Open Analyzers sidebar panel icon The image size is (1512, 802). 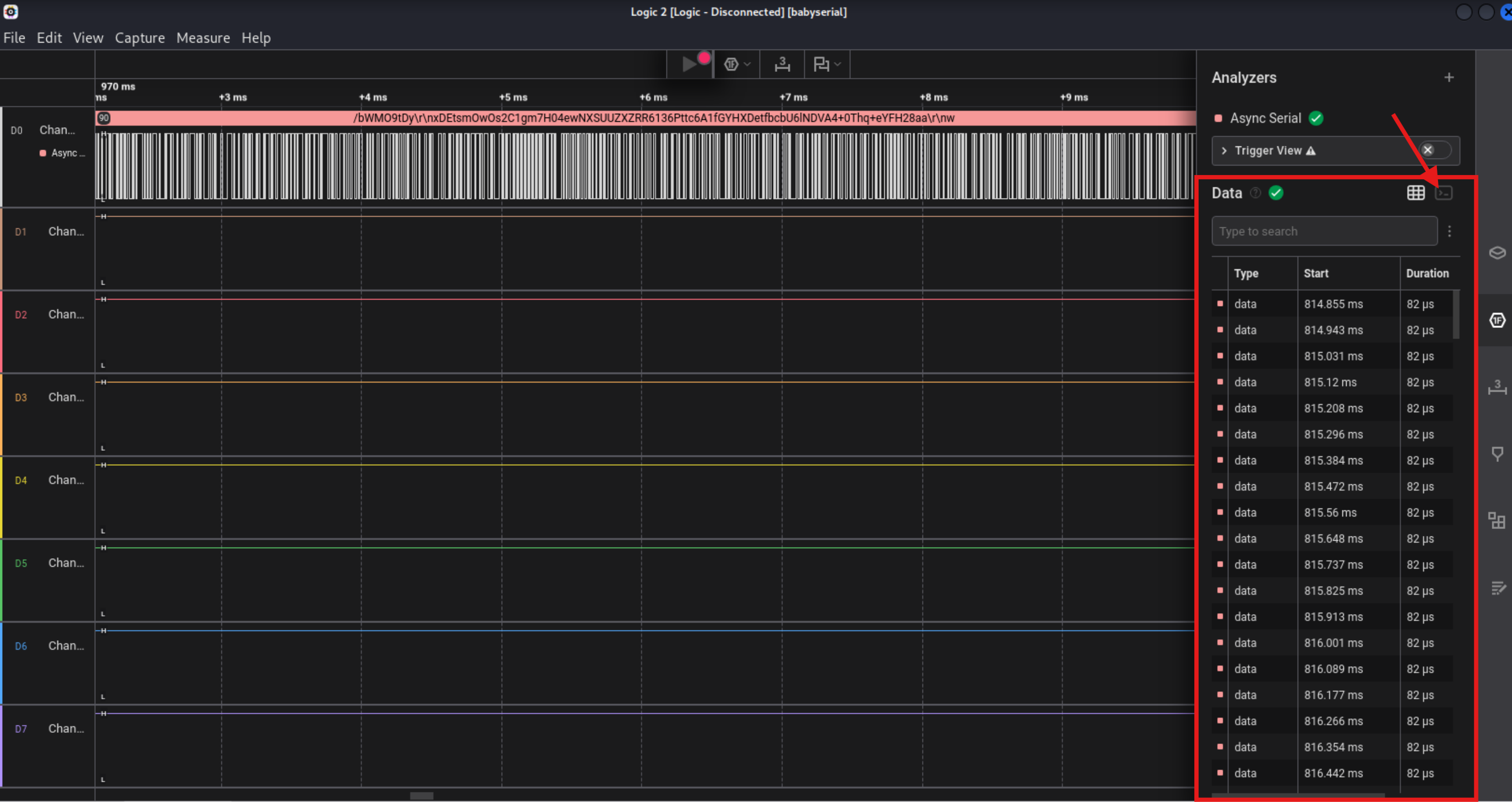pyautogui.click(x=1497, y=320)
